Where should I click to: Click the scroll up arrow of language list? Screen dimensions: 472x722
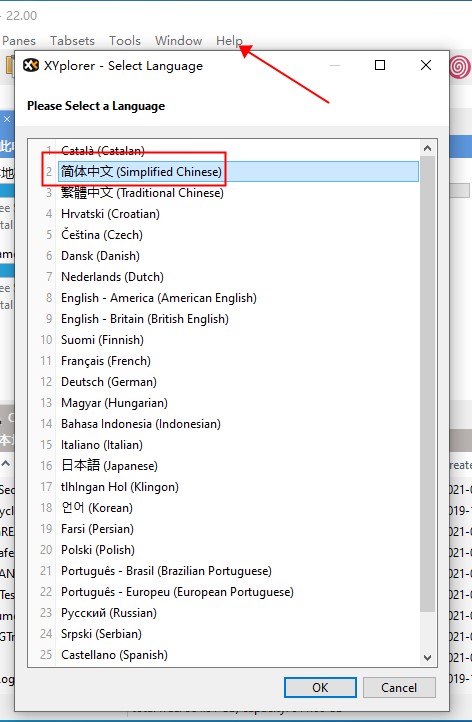(x=427, y=148)
